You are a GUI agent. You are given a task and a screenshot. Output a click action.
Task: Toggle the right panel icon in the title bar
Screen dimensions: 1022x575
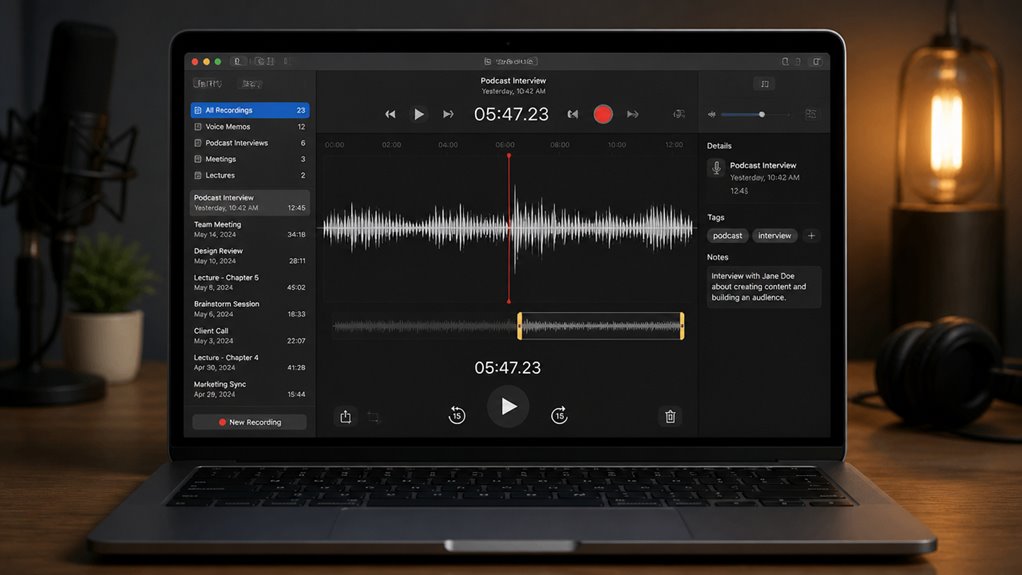point(816,61)
